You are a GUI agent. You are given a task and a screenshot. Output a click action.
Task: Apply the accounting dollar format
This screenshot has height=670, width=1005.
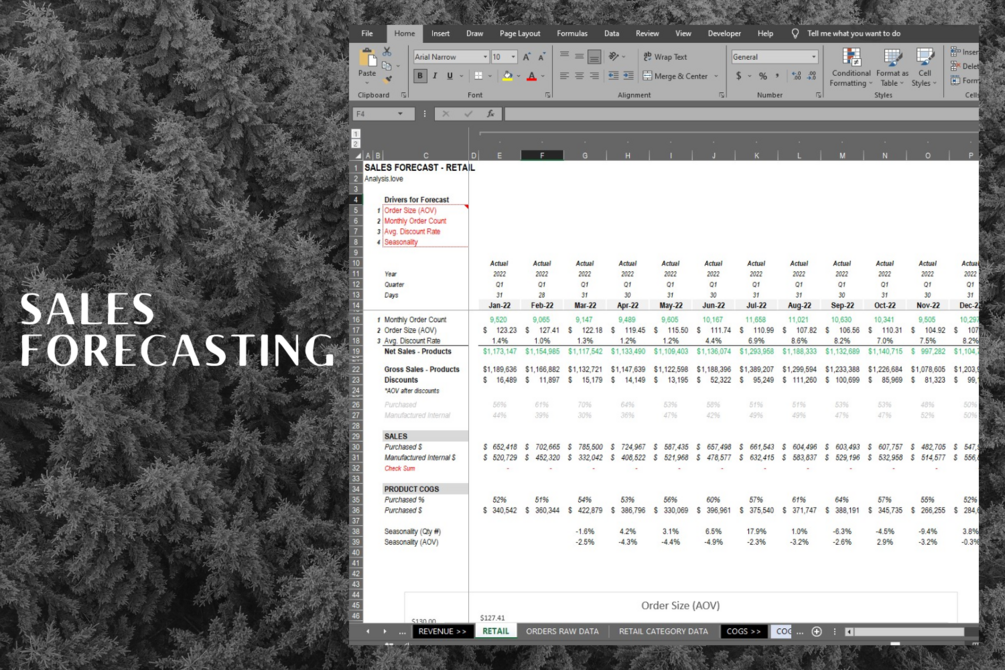tap(738, 76)
